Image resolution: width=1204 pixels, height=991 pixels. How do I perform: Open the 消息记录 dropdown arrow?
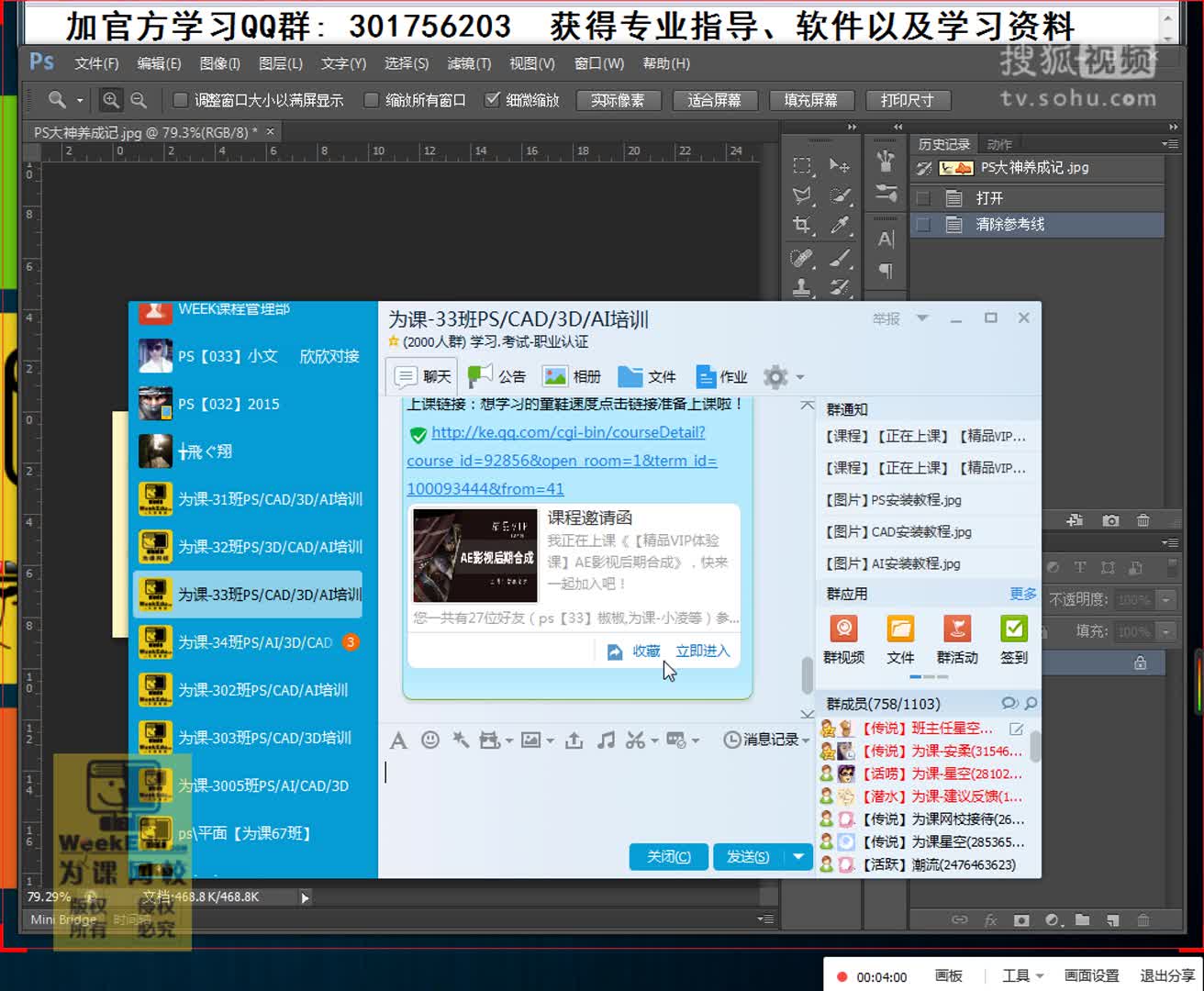click(x=806, y=740)
